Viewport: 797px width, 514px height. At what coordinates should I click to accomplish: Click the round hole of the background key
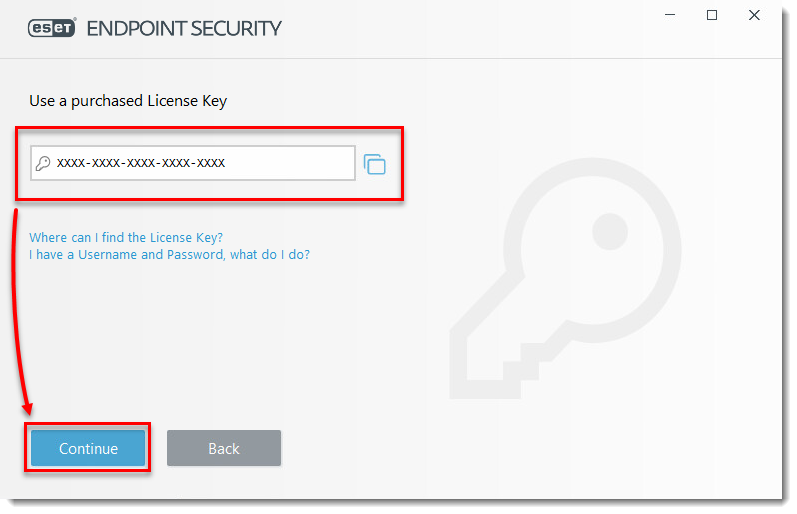pos(609,232)
